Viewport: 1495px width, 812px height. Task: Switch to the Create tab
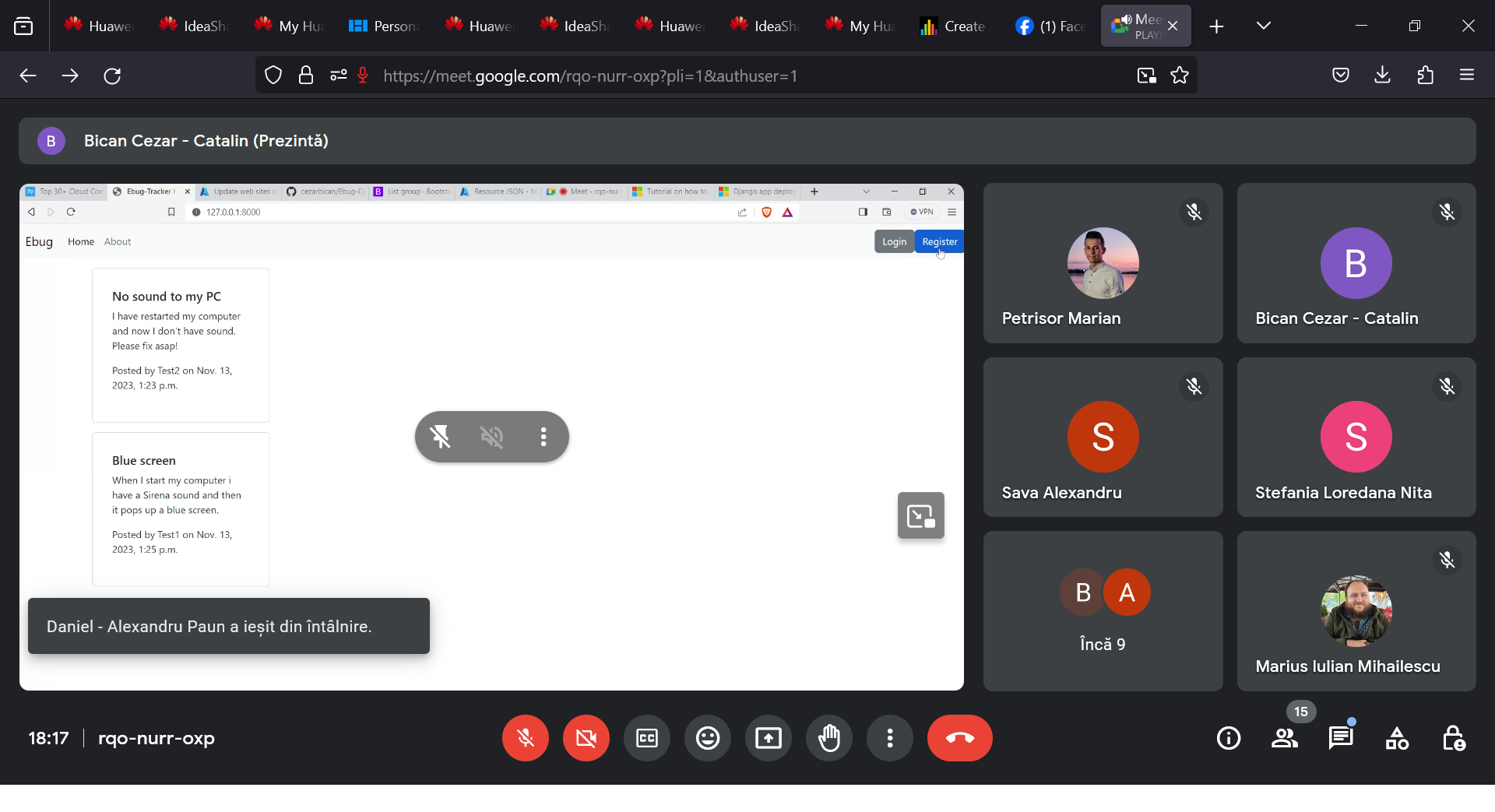[x=955, y=26]
